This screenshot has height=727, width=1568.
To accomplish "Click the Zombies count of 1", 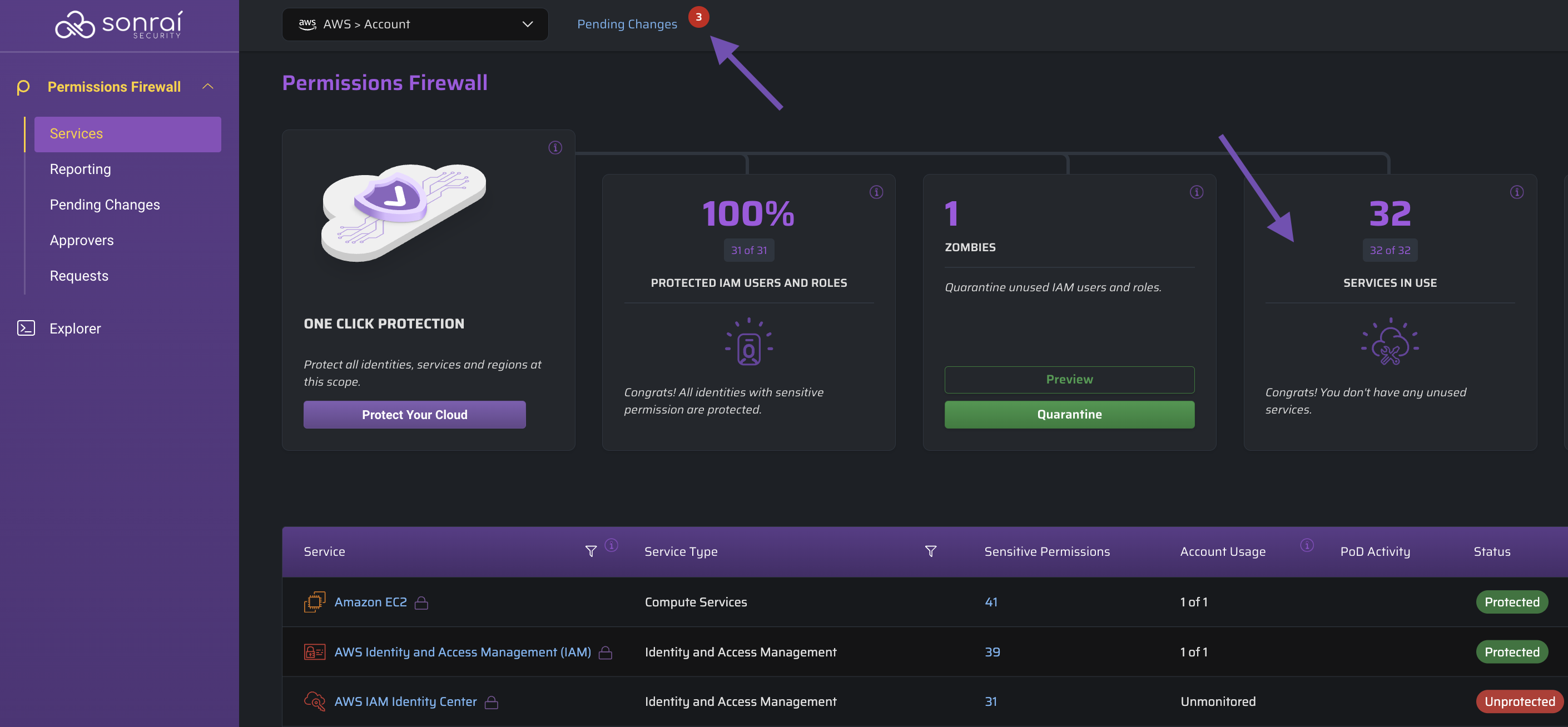I will pyautogui.click(x=951, y=213).
